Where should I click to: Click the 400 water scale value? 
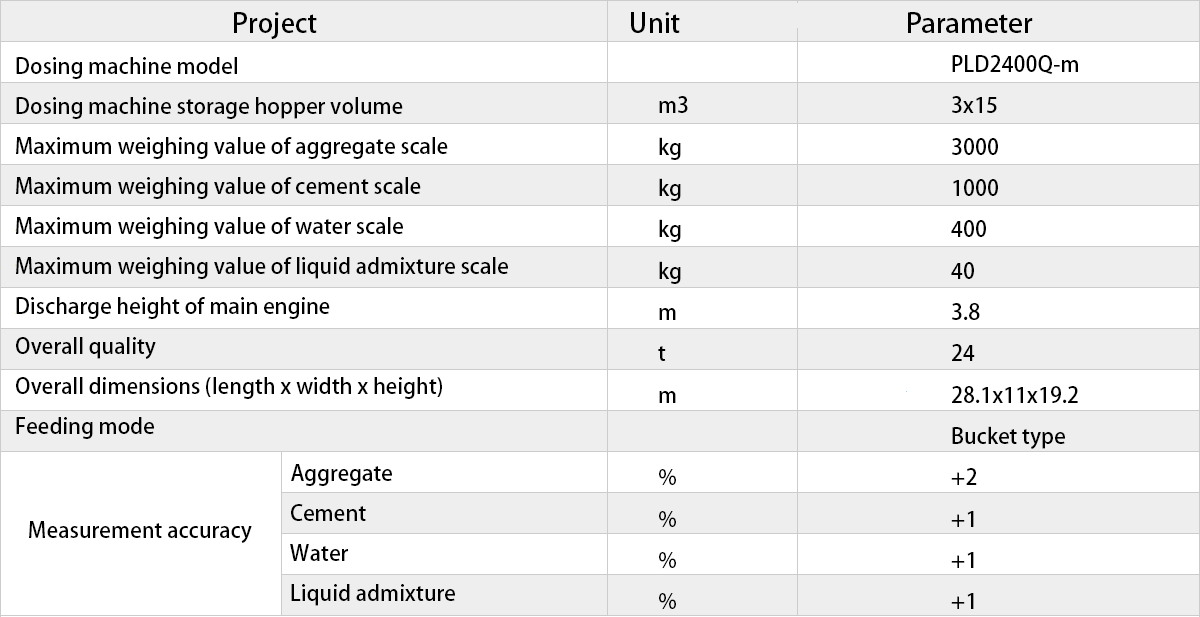969,229
